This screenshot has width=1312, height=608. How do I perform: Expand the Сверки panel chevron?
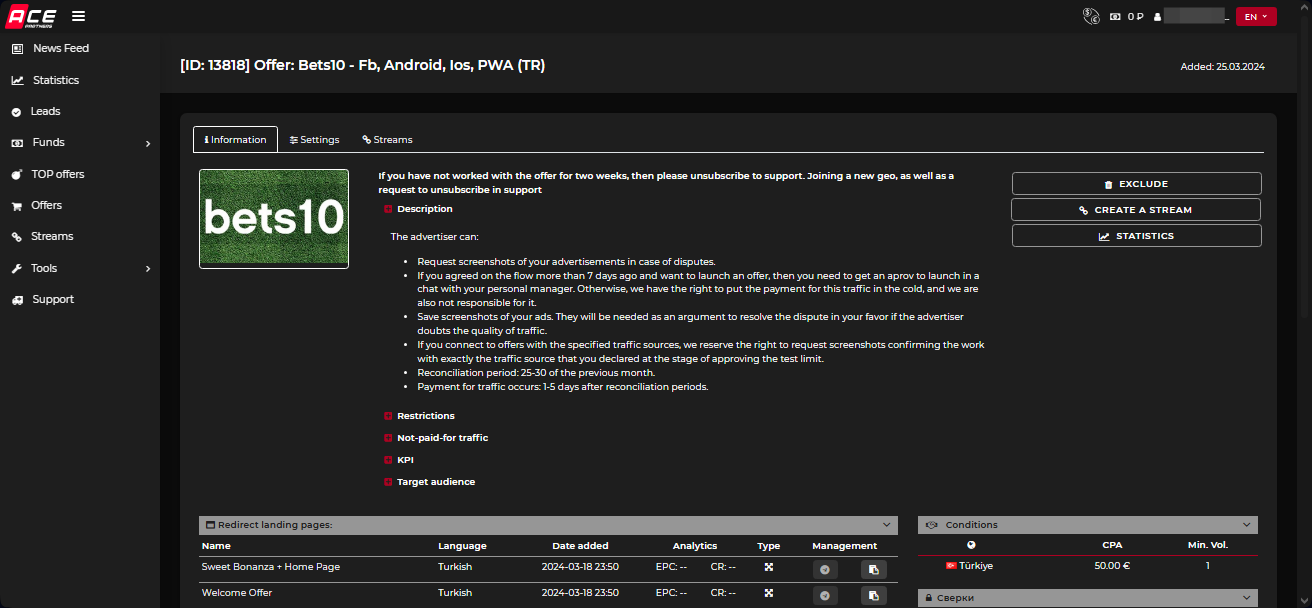point(1246,598)
